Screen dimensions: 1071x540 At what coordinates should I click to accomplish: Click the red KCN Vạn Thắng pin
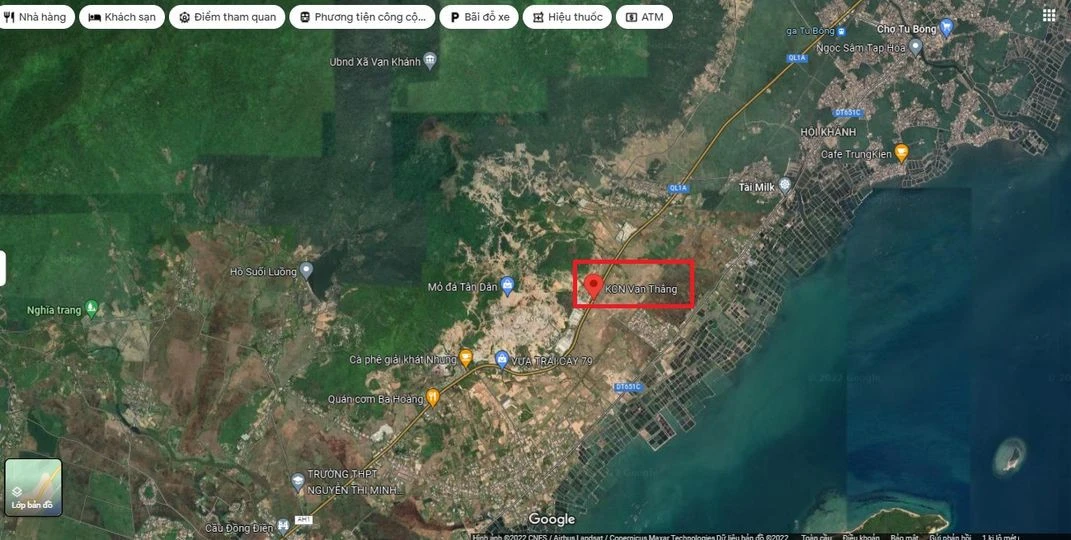tap(594, 287)
